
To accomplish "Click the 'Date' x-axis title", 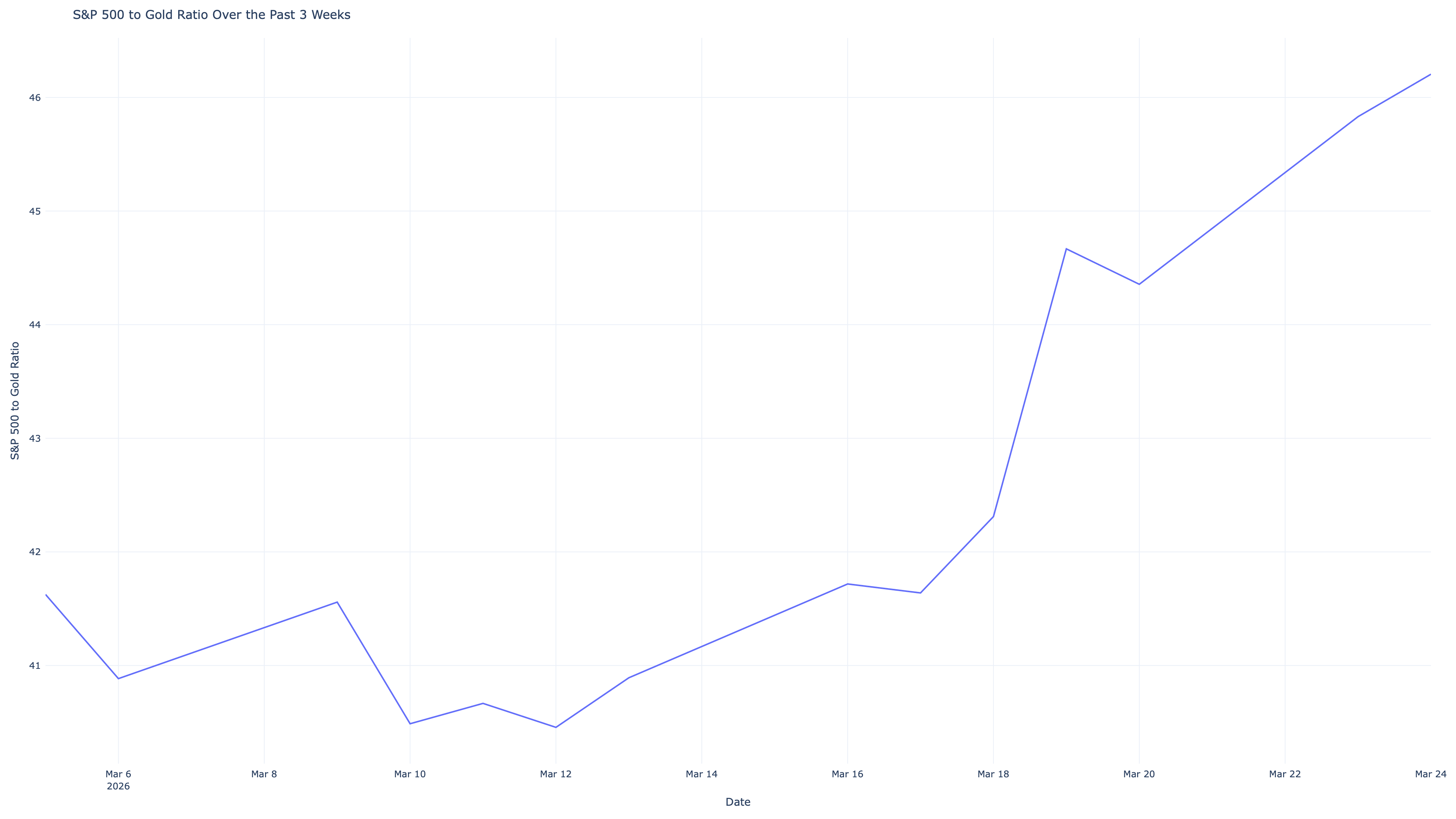I will 737,802.
